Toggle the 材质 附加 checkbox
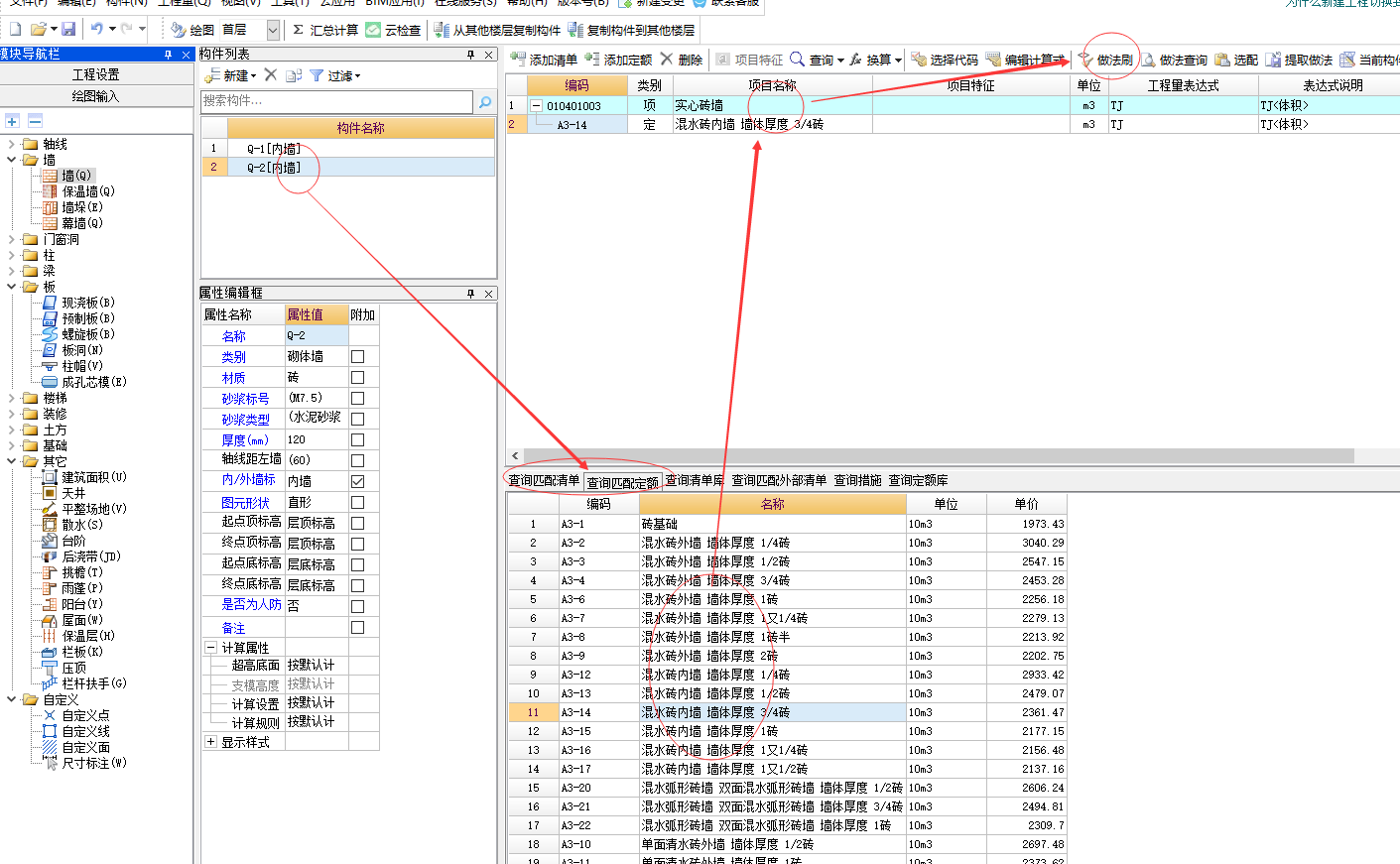1400x864 pixels. pyautogui.click(x=357, y=377)
